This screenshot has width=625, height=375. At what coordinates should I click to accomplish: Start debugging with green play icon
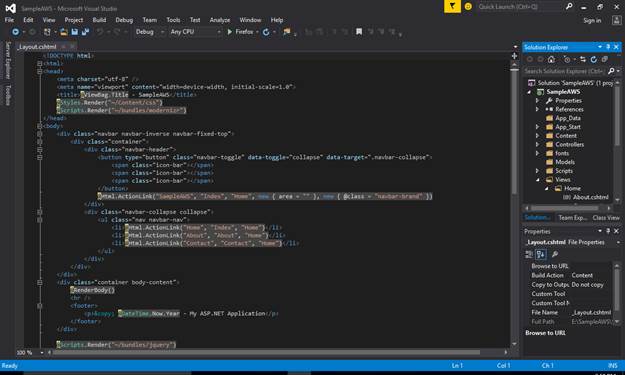[x=230, y=31]
